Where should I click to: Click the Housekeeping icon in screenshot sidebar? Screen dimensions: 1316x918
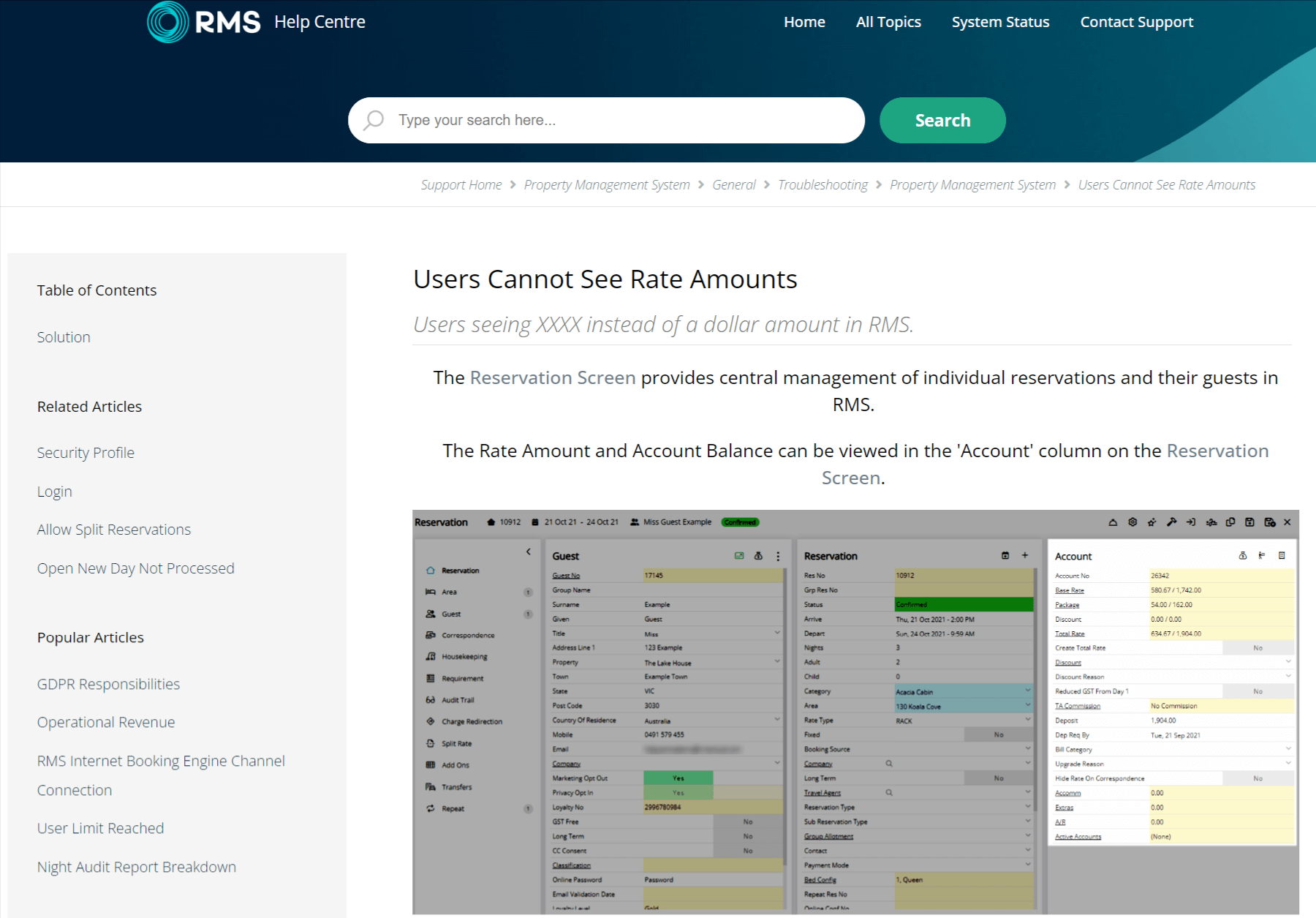point(431,657)
